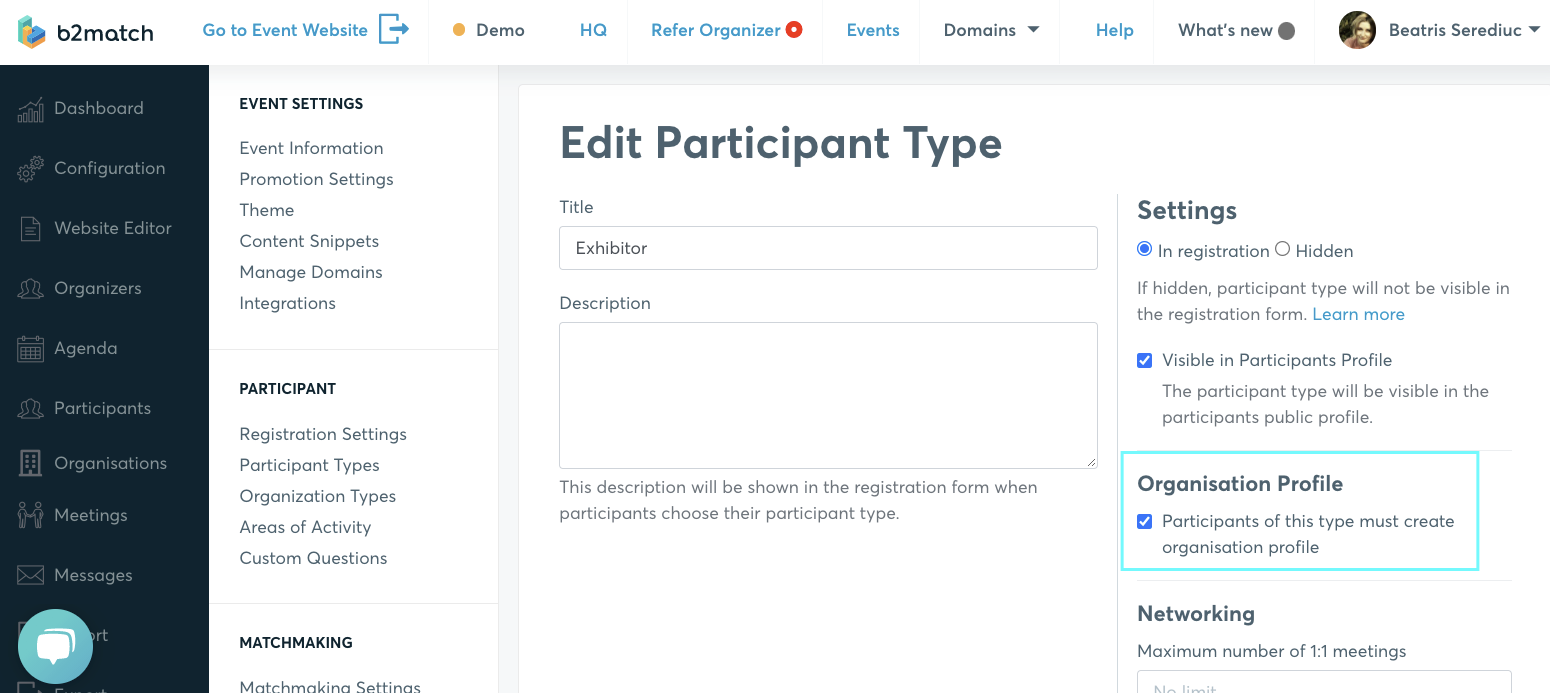The height and width of the screenshot is (693, 1550).
Task: Click the red Refer Organizer notification badge
Action: (x=794, y=30)
